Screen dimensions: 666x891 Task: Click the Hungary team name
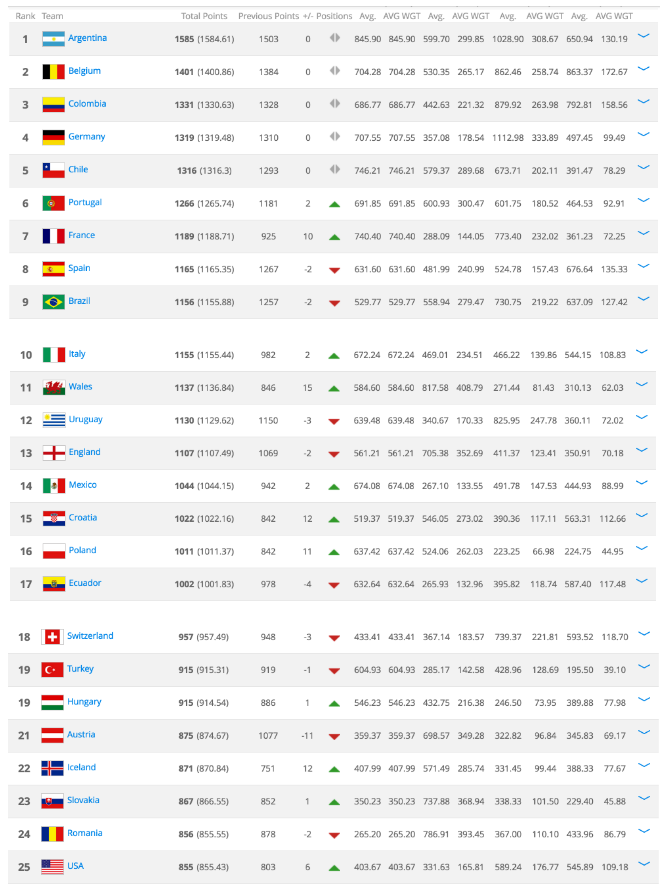click(x=84, y=702)
